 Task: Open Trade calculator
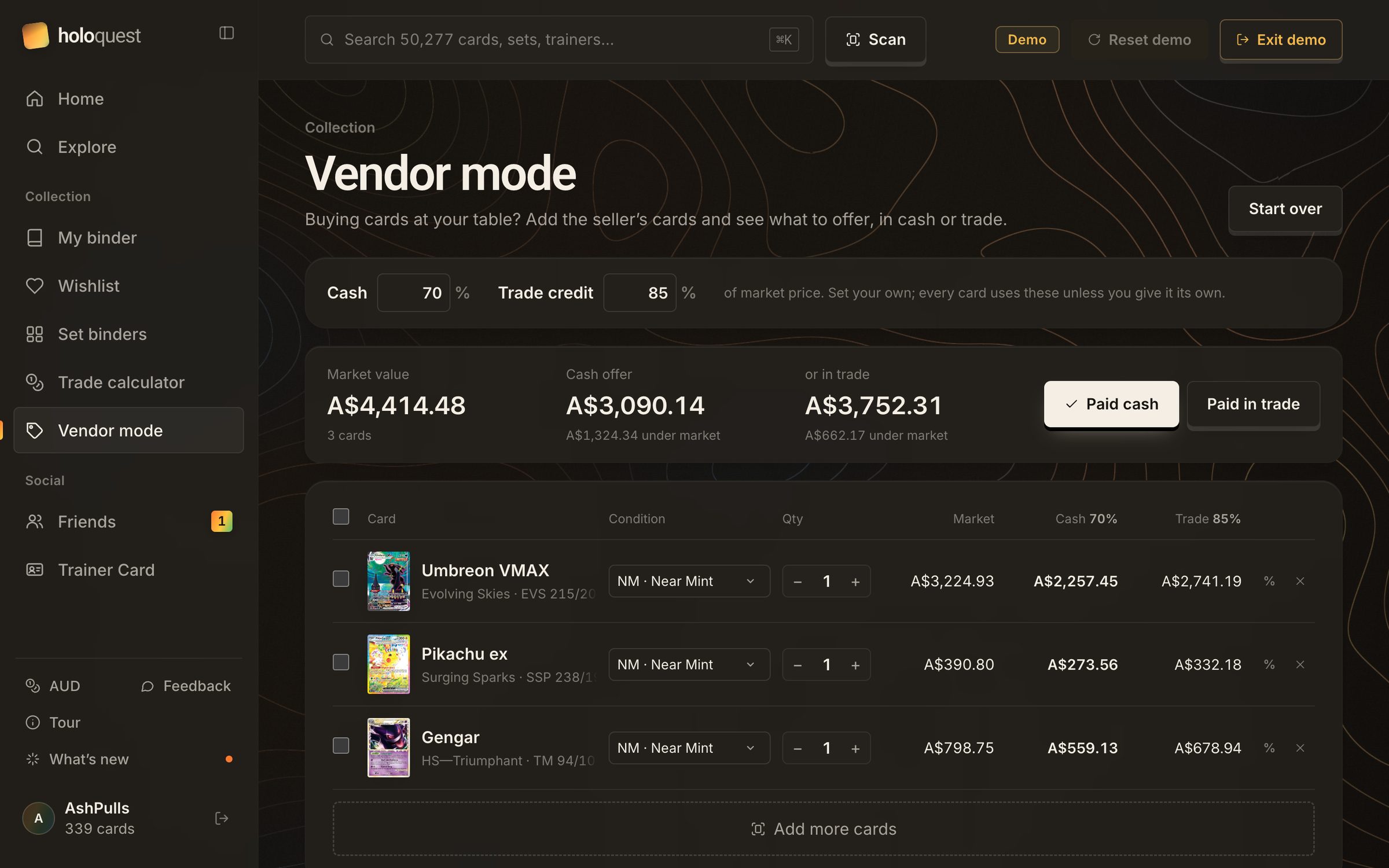[x=128, y=382]
